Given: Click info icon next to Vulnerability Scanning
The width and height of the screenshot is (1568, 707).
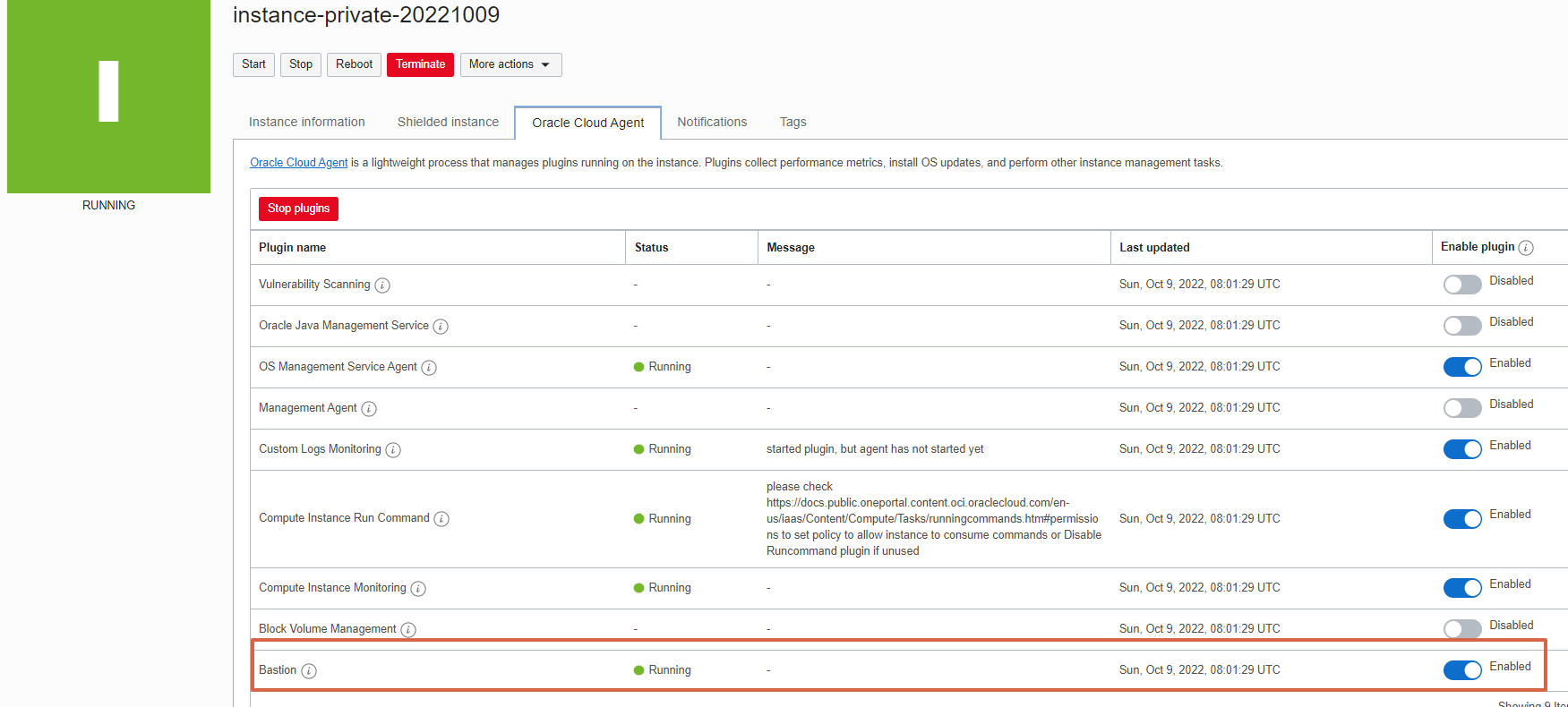Looking at the screenshot, I should point(382,285).
